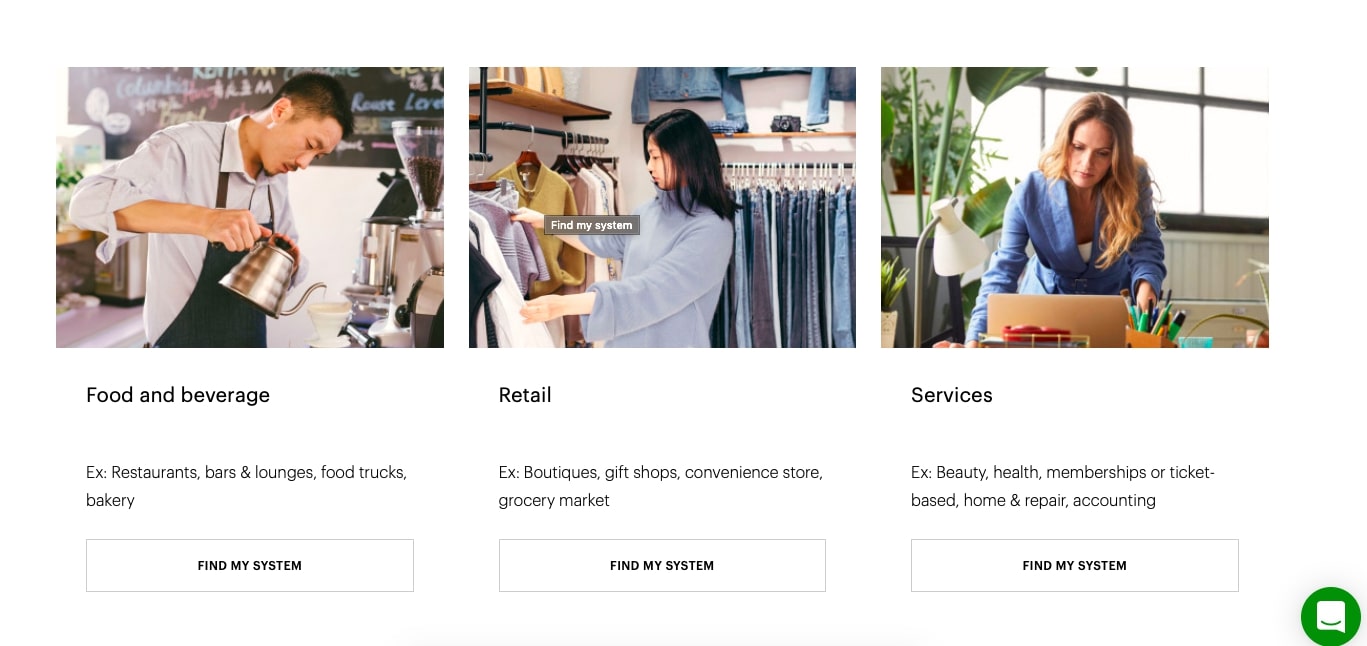Select the woman at laptop Services photo
Screen dimensions: 1367x646
point(1075,207)
